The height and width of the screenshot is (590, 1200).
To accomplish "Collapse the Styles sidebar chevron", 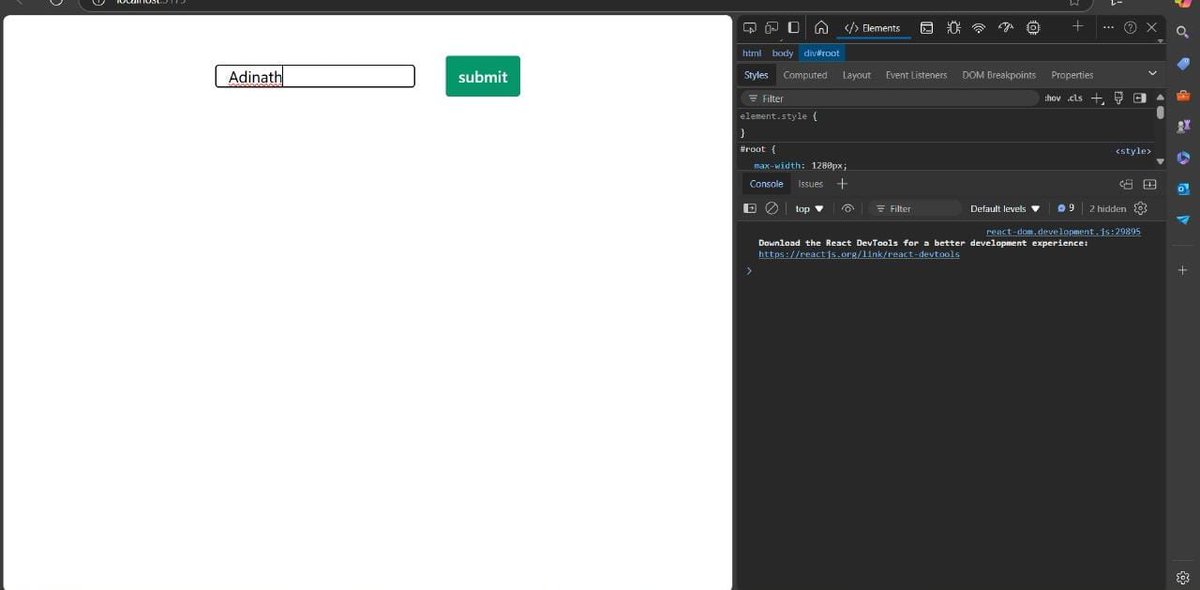I will (1152, 73).
